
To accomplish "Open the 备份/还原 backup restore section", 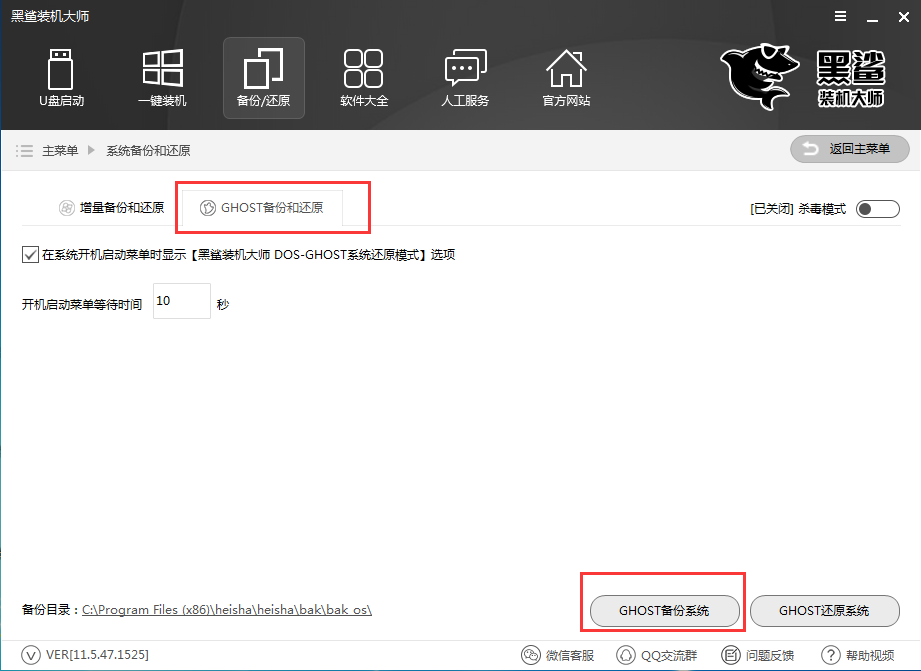I will tap(264, 78).
